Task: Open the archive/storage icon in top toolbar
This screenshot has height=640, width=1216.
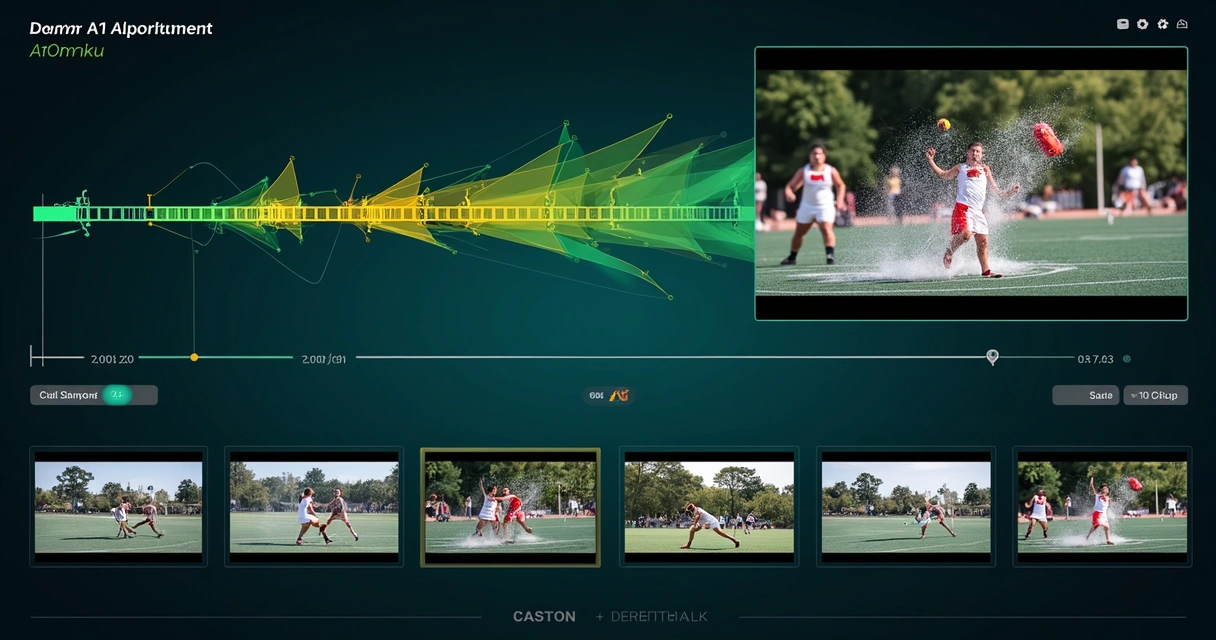Action: pyautogui.click(x=1122, y=23)
